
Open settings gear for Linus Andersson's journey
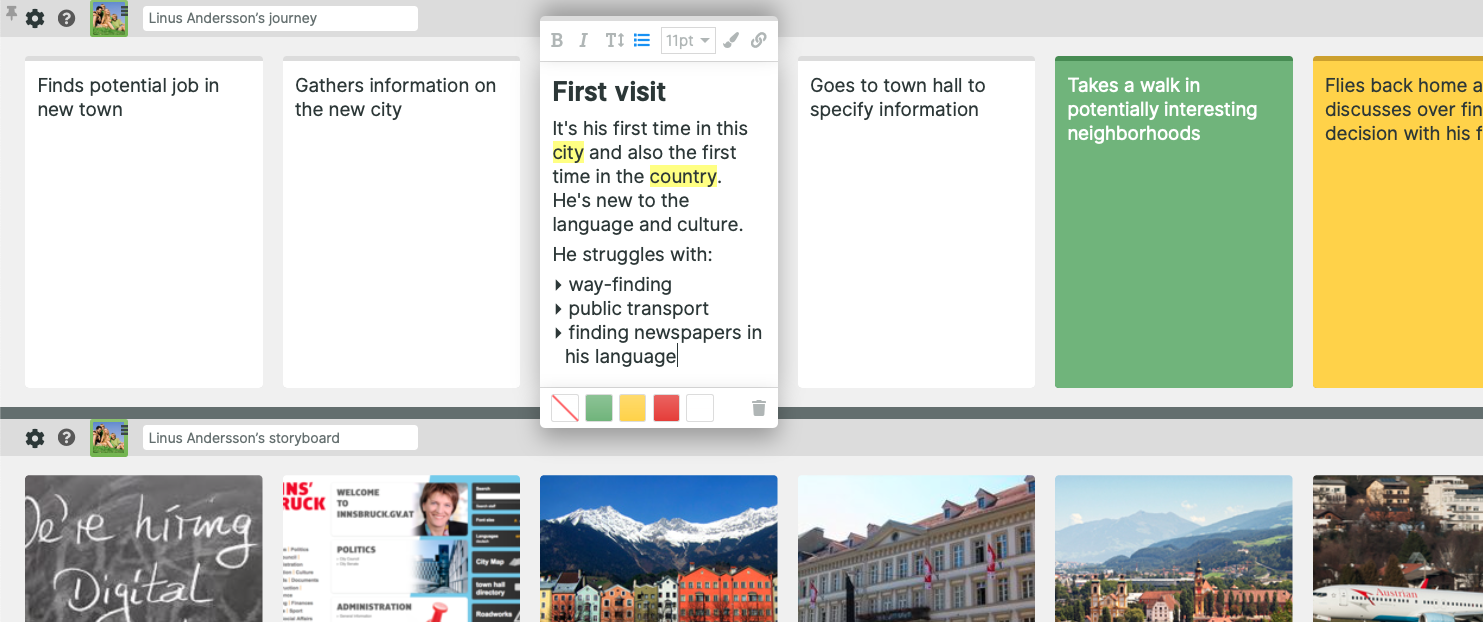35,18
